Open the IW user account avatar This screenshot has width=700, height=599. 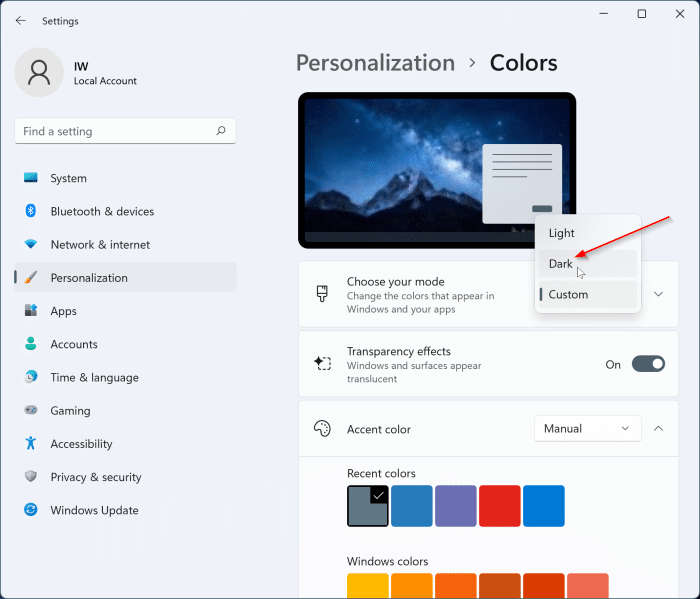[39, 72]
